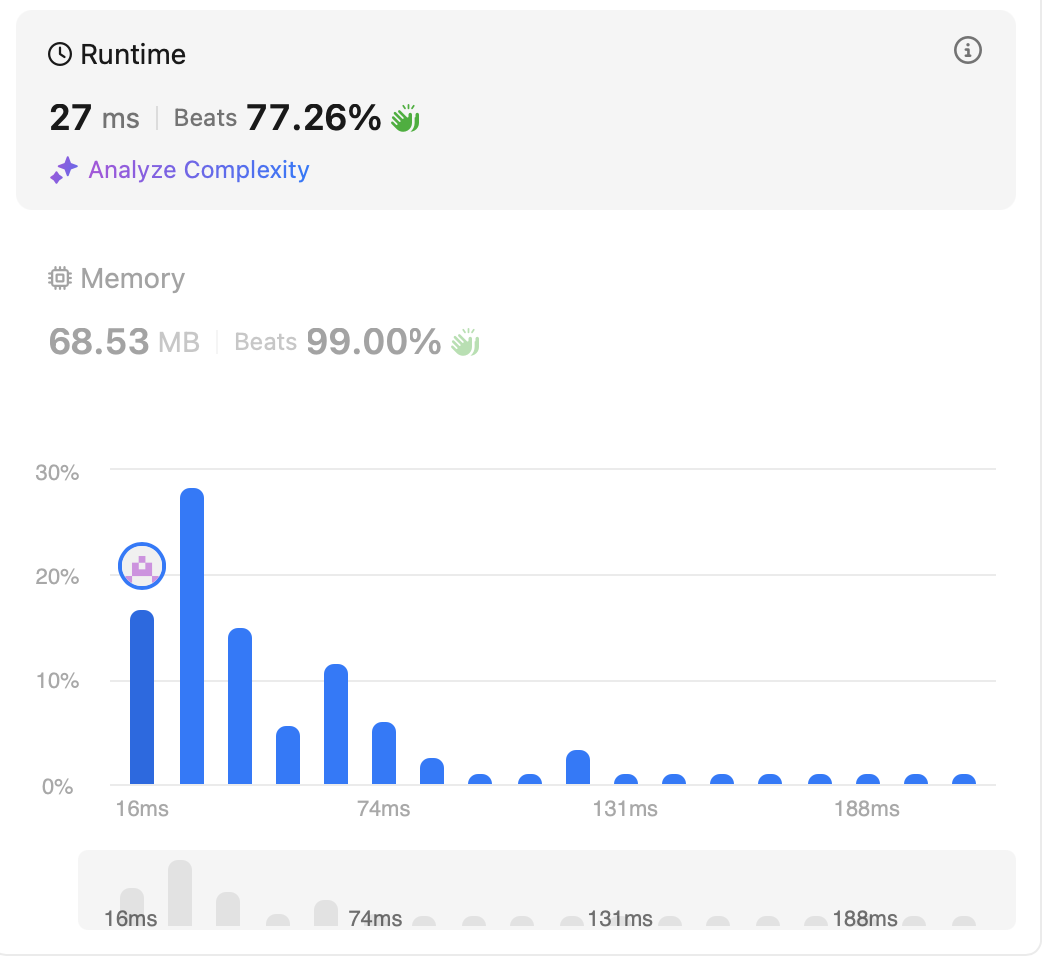Open the Analyze Complexity link
Screen dimensions: 1060x964
tap(199, 170)
